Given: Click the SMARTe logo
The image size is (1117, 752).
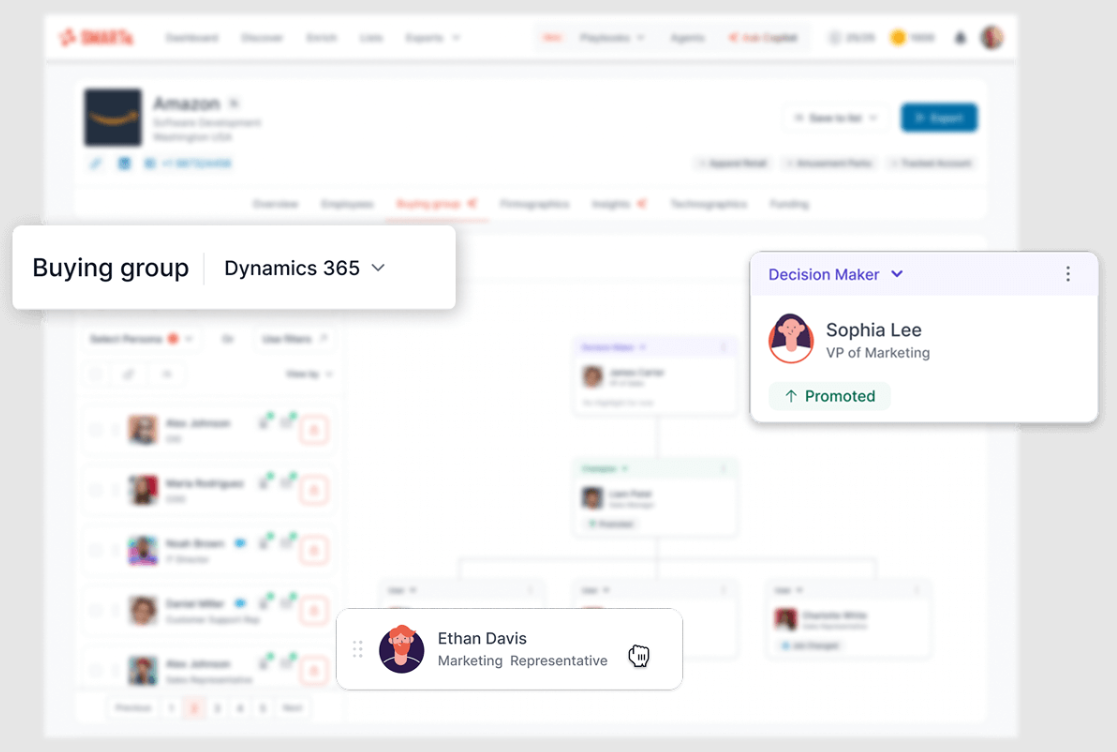Looking at the screenshot, I should (96, 37).
